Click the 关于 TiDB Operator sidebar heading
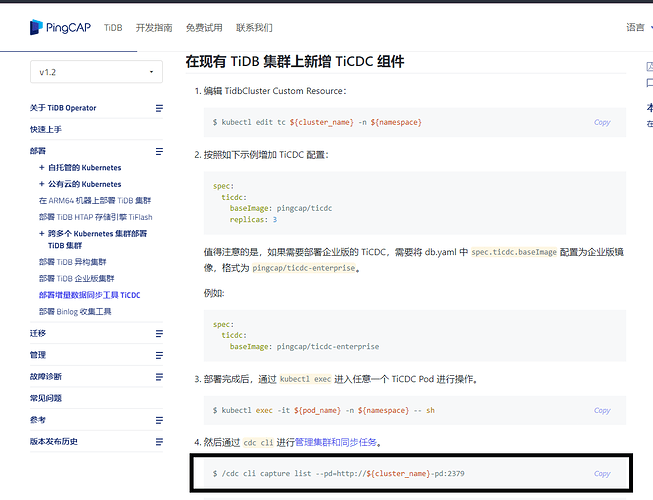653x500 pixels. tap(63, 108)
